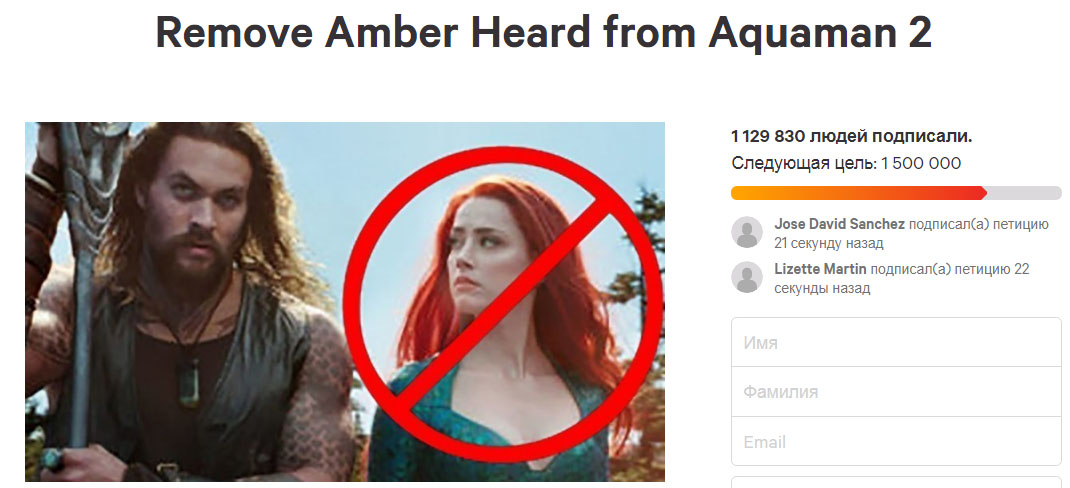
Task: Click the 'Следующая цель' label
Action: click(x=804, y=164)
